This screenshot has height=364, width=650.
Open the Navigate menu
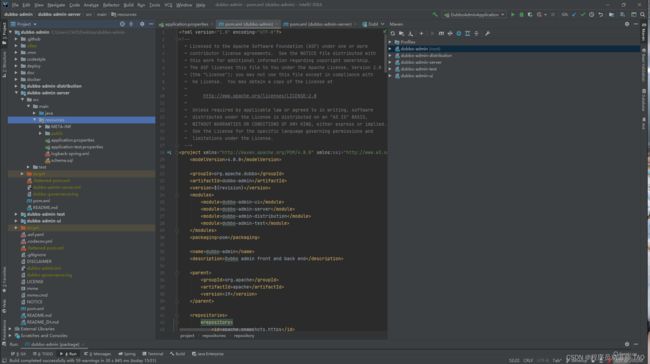click(56, 5)
